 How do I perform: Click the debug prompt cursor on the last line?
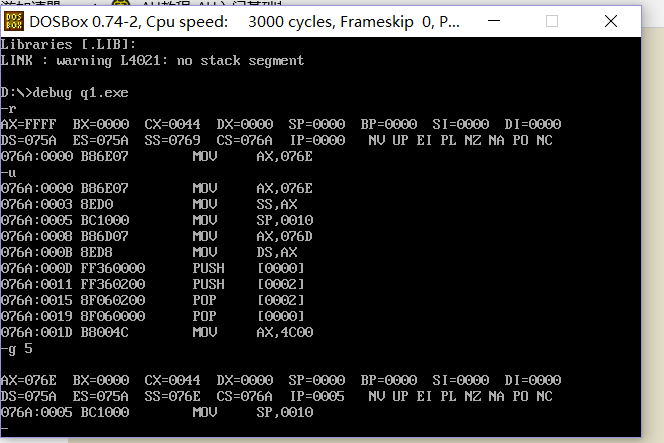pyautogui.click(x=4, y=429)
